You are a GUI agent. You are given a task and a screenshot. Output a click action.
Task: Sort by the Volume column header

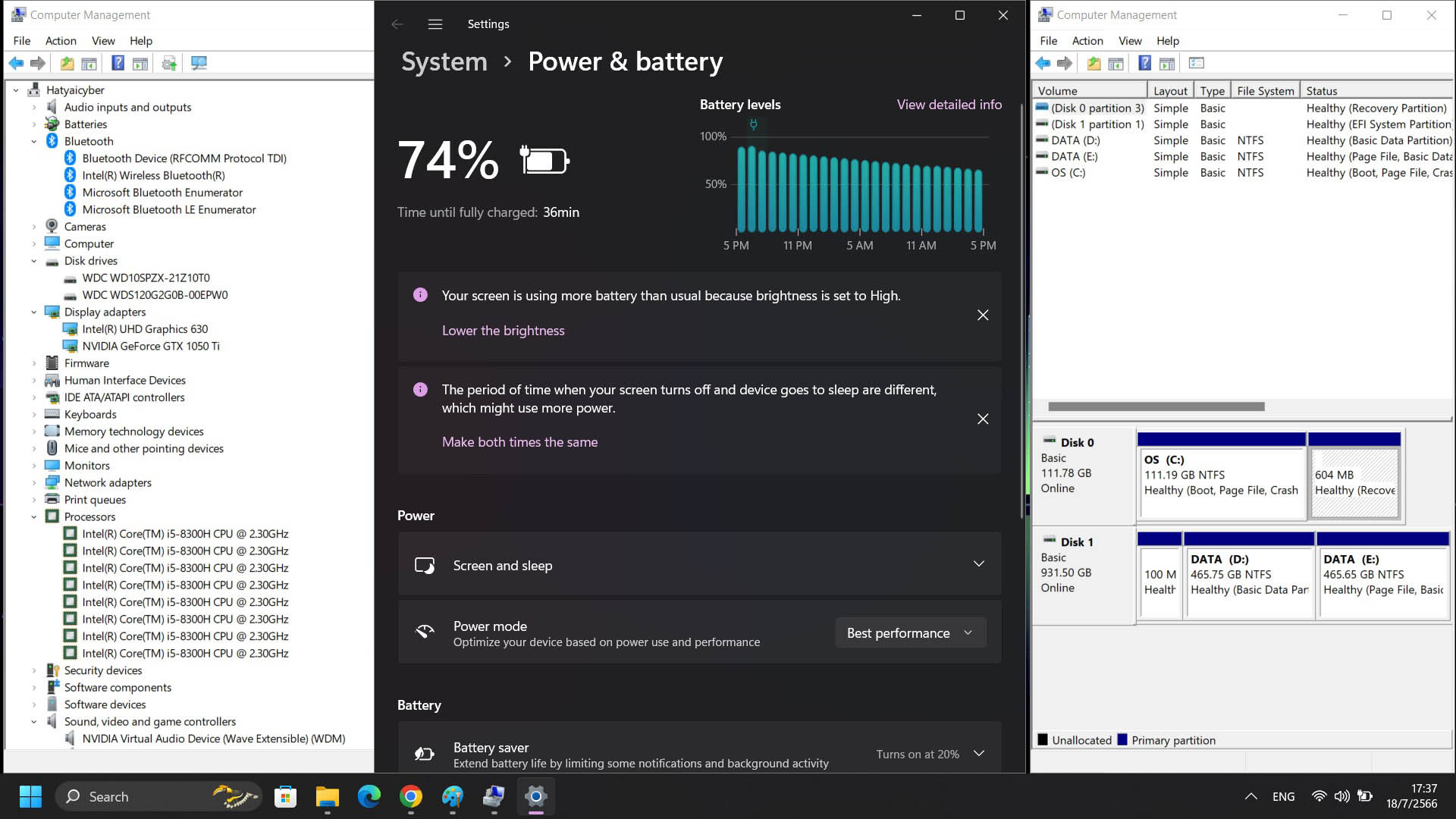click(x=1090, y=90)
